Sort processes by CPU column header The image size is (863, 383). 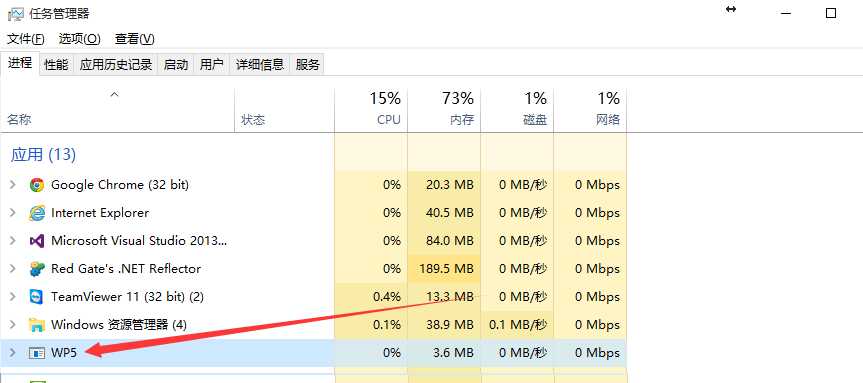(x=371, y=109)
